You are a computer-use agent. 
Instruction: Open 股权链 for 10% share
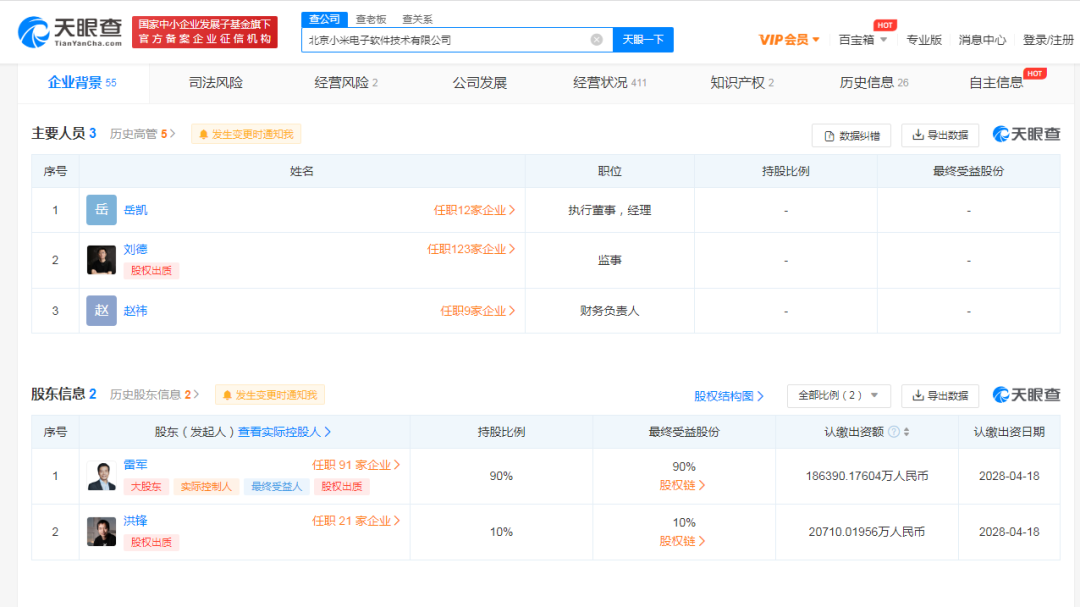coord(682,541)
